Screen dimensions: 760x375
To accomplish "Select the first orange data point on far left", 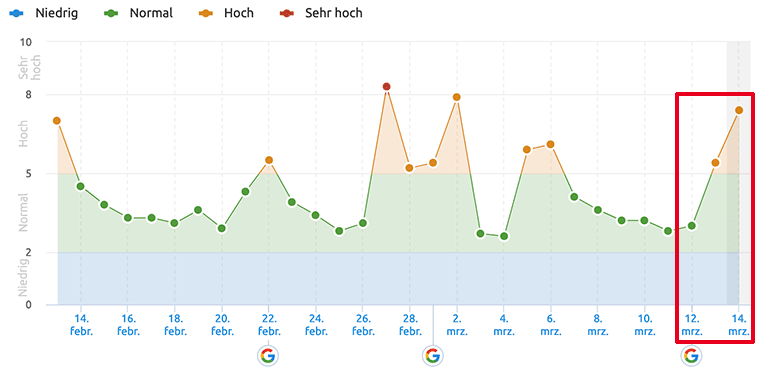I will point(57,121).
